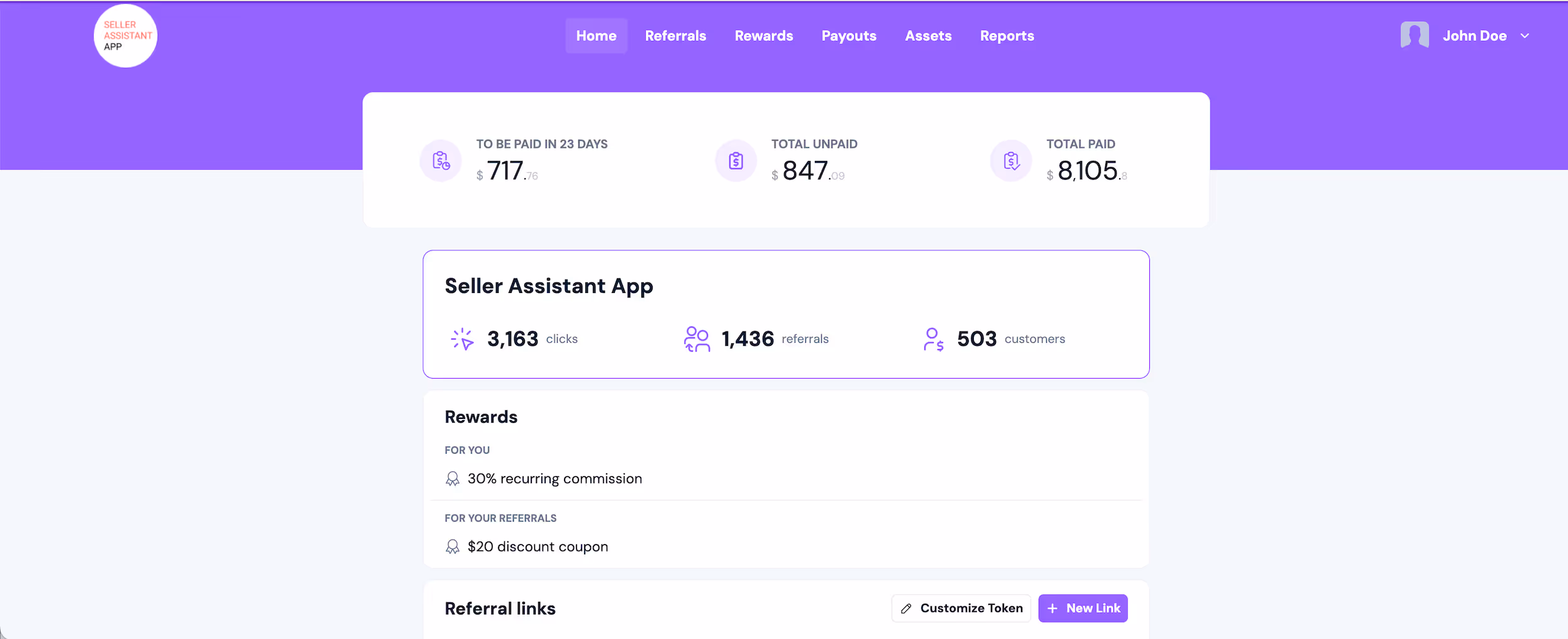Click the clicks cursor icon
This screenshot has width=1568, height=639.
coord(462,339)
